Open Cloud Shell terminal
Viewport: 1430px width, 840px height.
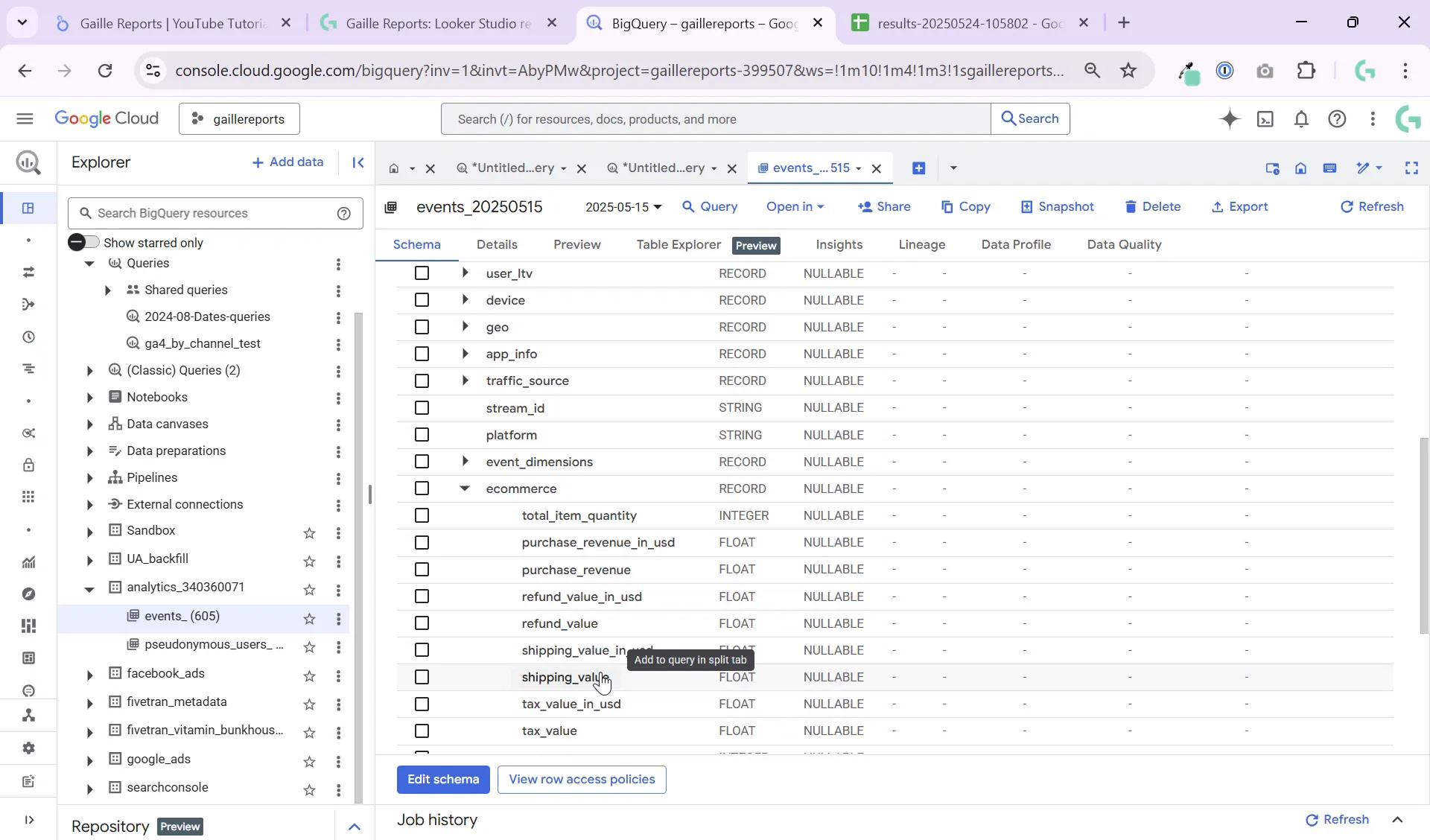pos(1266,119)
